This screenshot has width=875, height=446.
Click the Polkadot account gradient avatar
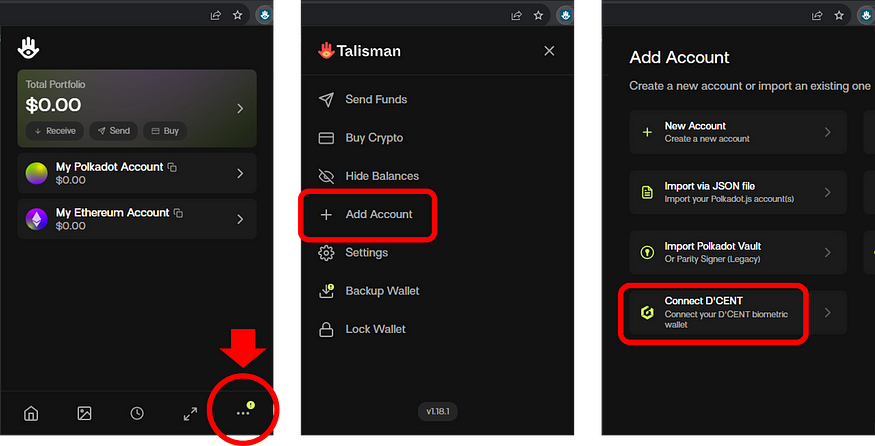coord(37,174)
